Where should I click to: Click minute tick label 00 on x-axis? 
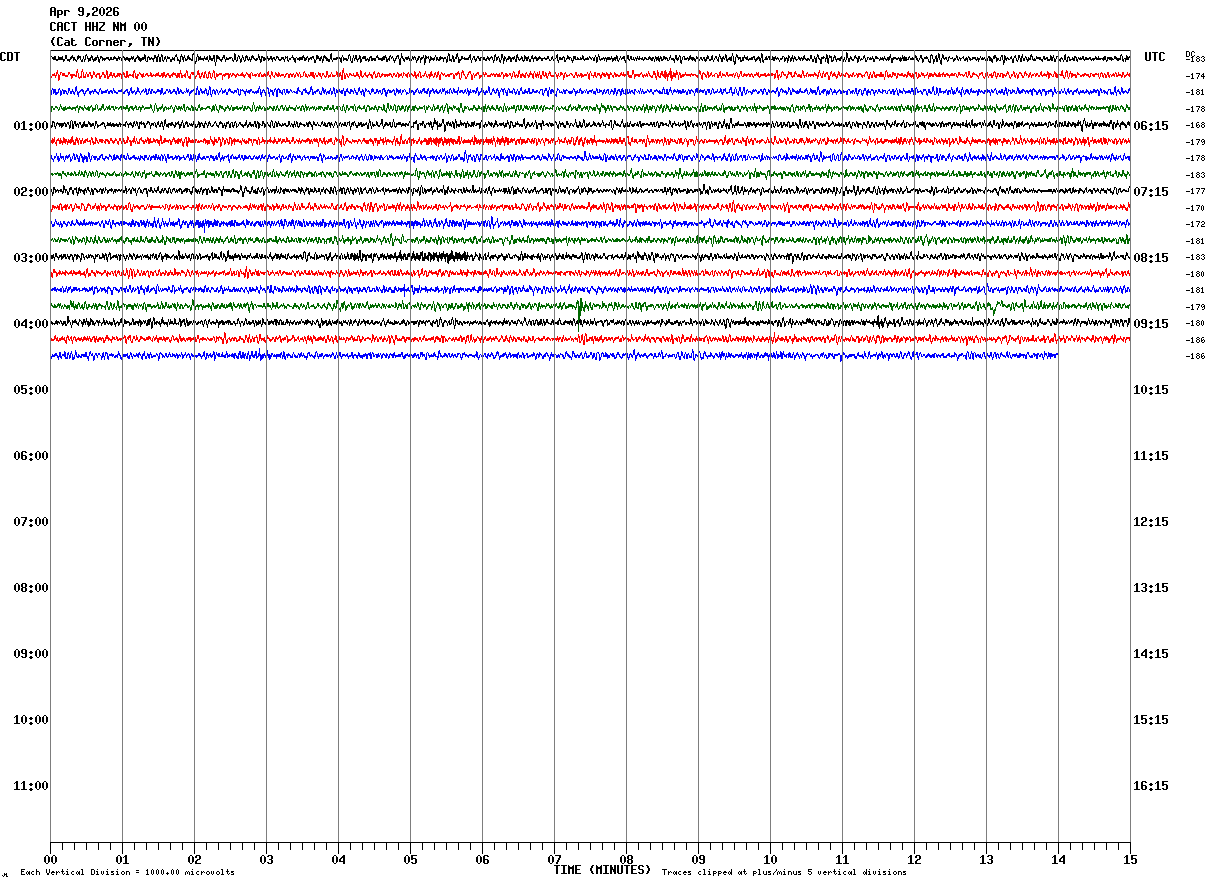tap(51, 859)
